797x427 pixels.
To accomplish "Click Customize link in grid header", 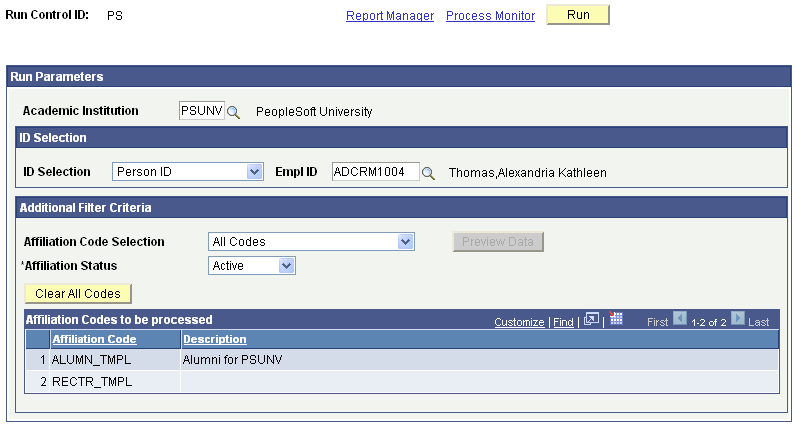I will coord(519,322).
